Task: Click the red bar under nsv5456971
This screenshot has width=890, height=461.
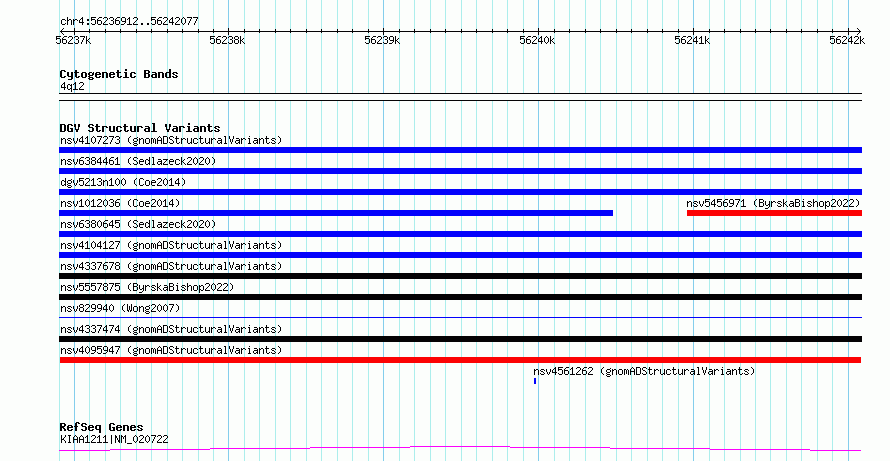Action: [774, 213]
